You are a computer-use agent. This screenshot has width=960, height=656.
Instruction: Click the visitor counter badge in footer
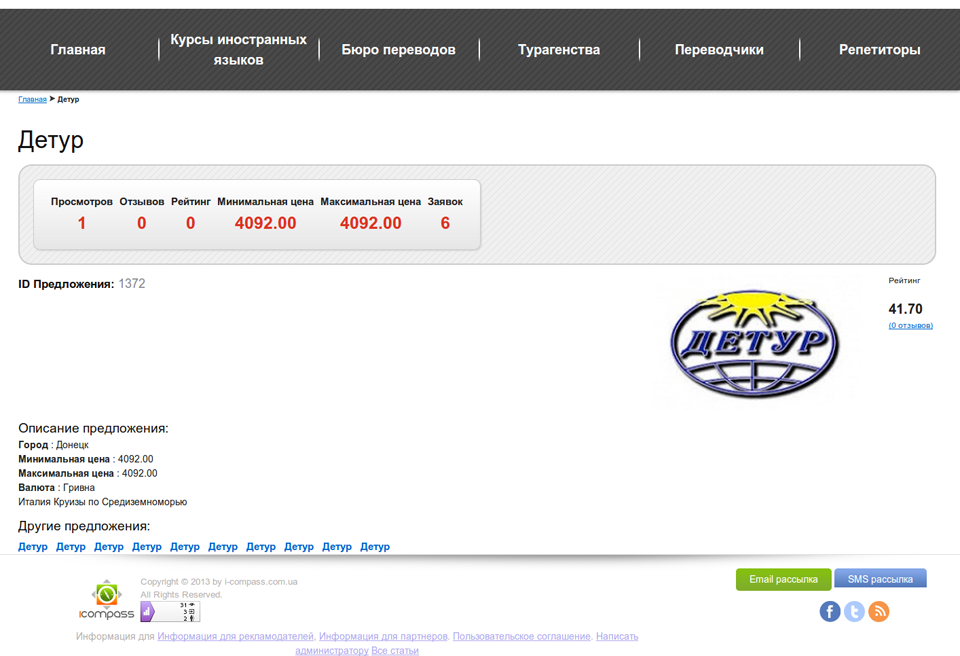[x=170, y=611]
